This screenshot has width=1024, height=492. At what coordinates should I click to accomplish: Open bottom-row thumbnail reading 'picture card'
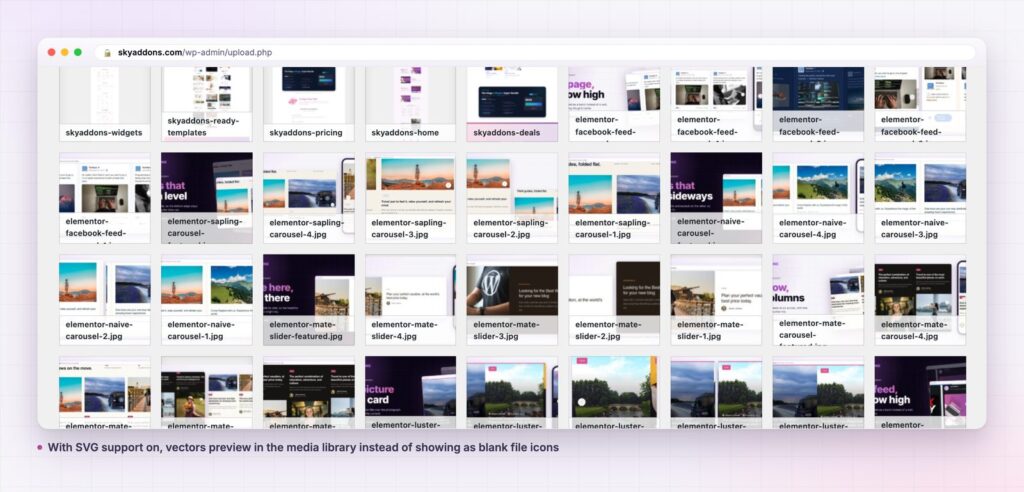point(411,392)
